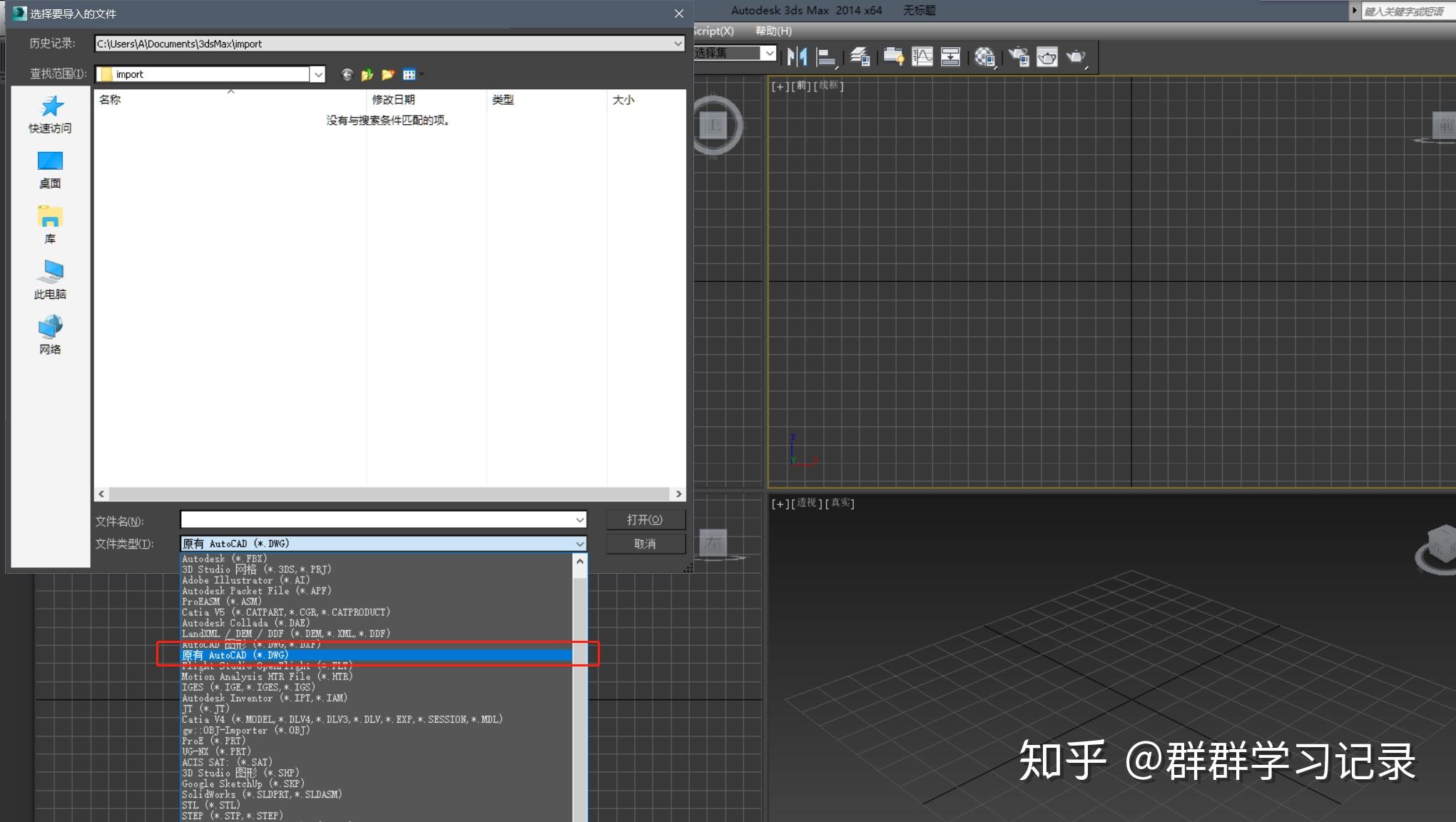Sort files by 类型 column header
The height and width of the screenshot is (822, 1456).
tap(546, 100)
